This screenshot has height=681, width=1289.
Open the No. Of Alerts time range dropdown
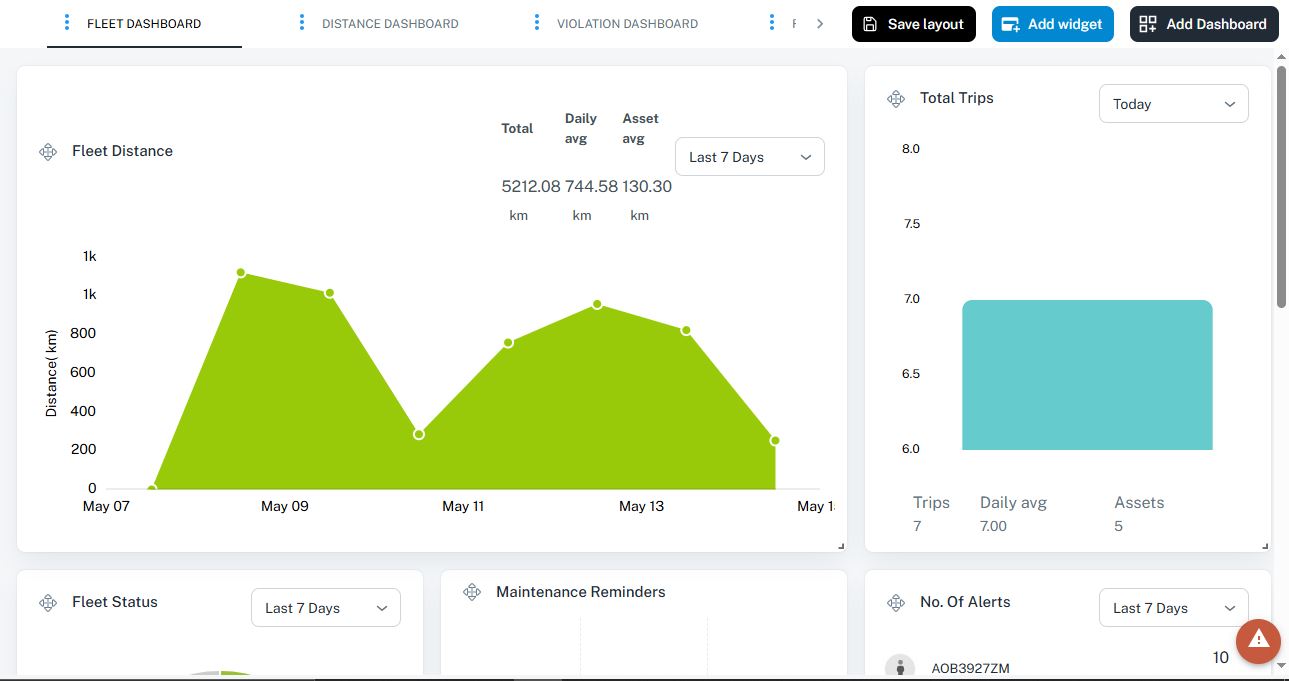1173,607
